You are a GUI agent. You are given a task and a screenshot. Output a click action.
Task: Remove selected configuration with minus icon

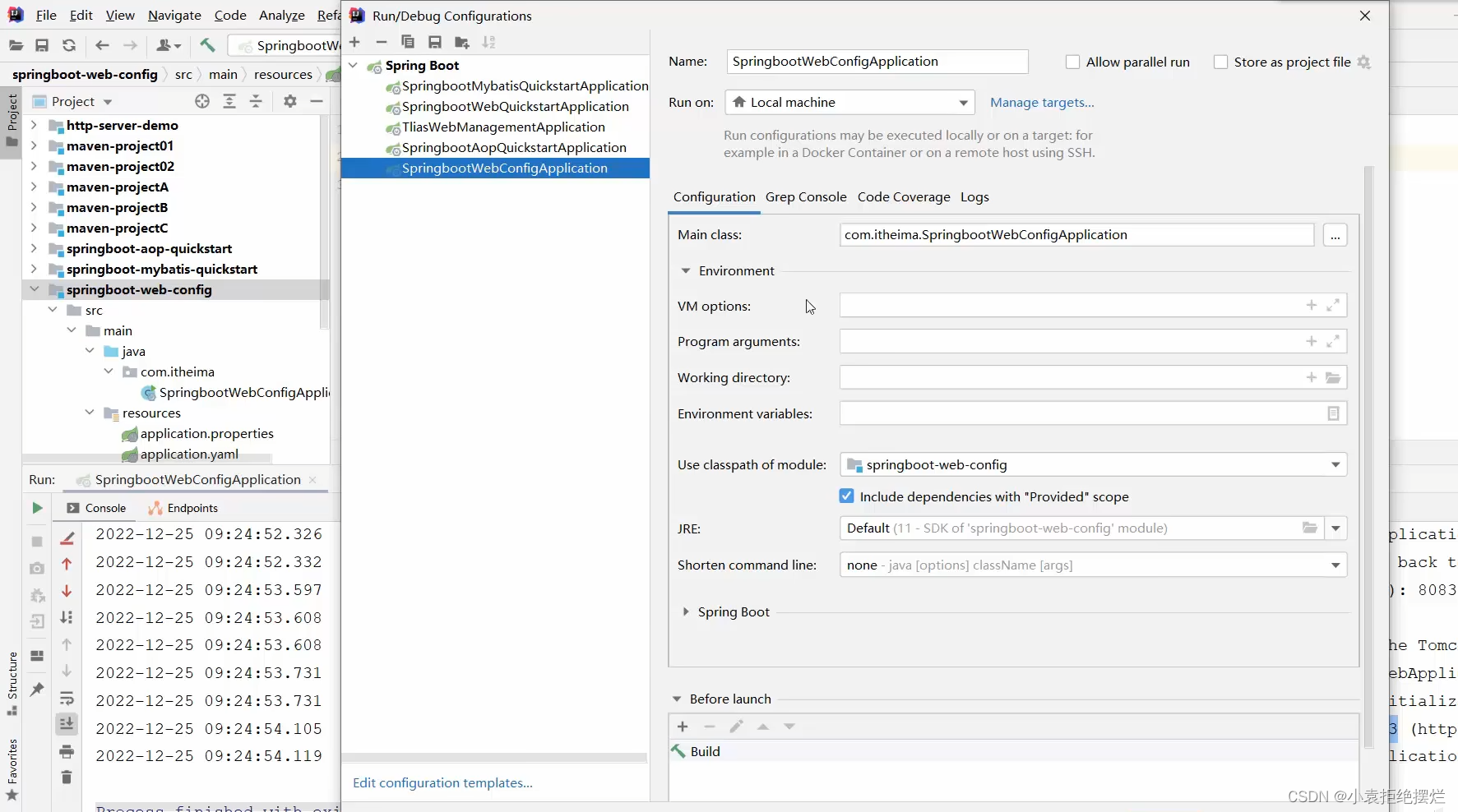pos(382,42)
